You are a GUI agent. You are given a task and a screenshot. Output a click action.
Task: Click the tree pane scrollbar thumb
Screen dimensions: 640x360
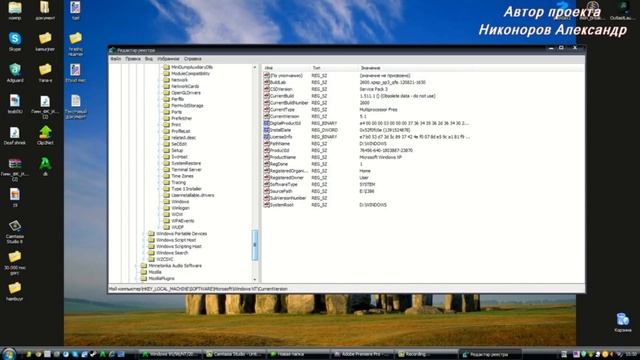click(255, 245)
